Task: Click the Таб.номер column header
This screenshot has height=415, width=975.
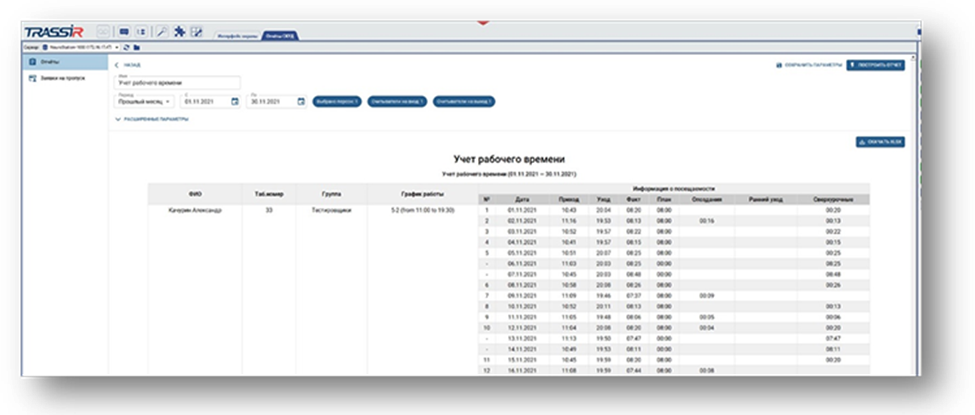Action: 269,194
